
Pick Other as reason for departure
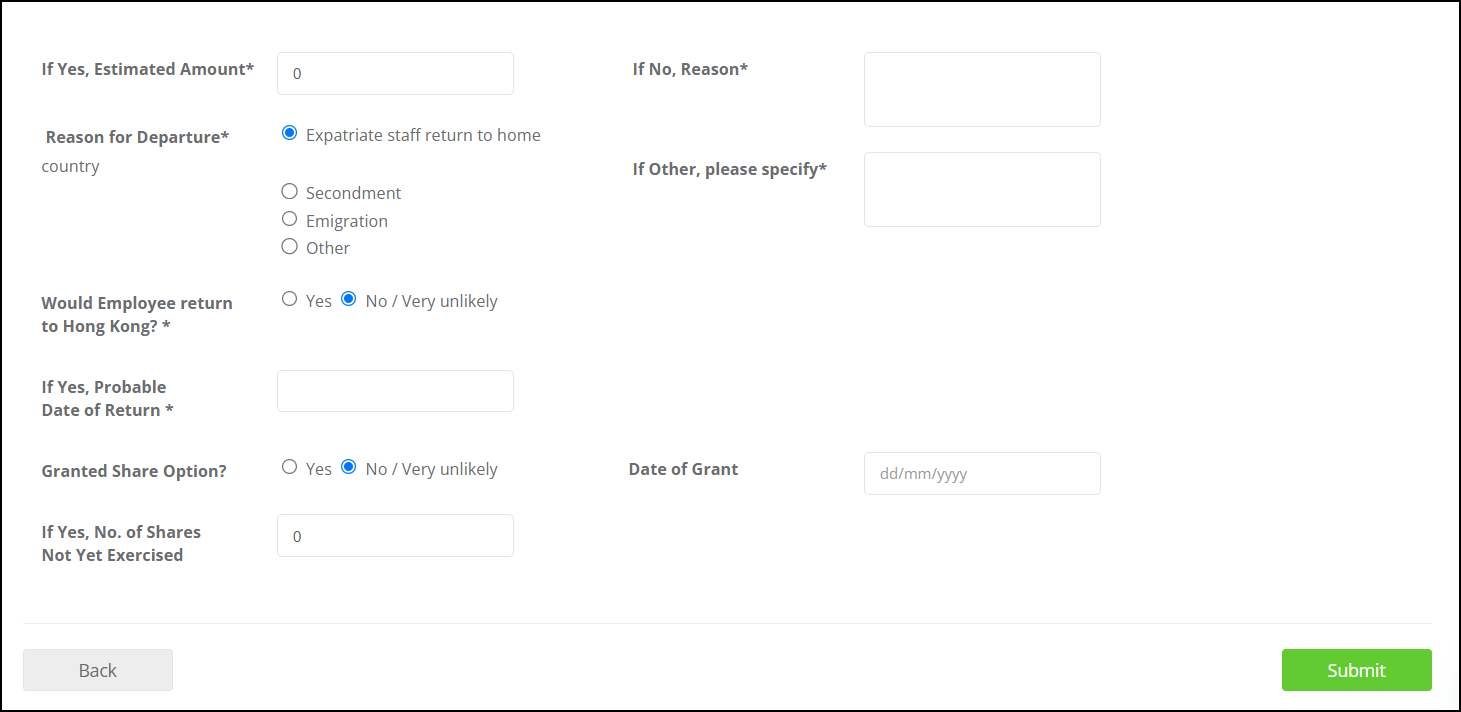click(290, 246)
